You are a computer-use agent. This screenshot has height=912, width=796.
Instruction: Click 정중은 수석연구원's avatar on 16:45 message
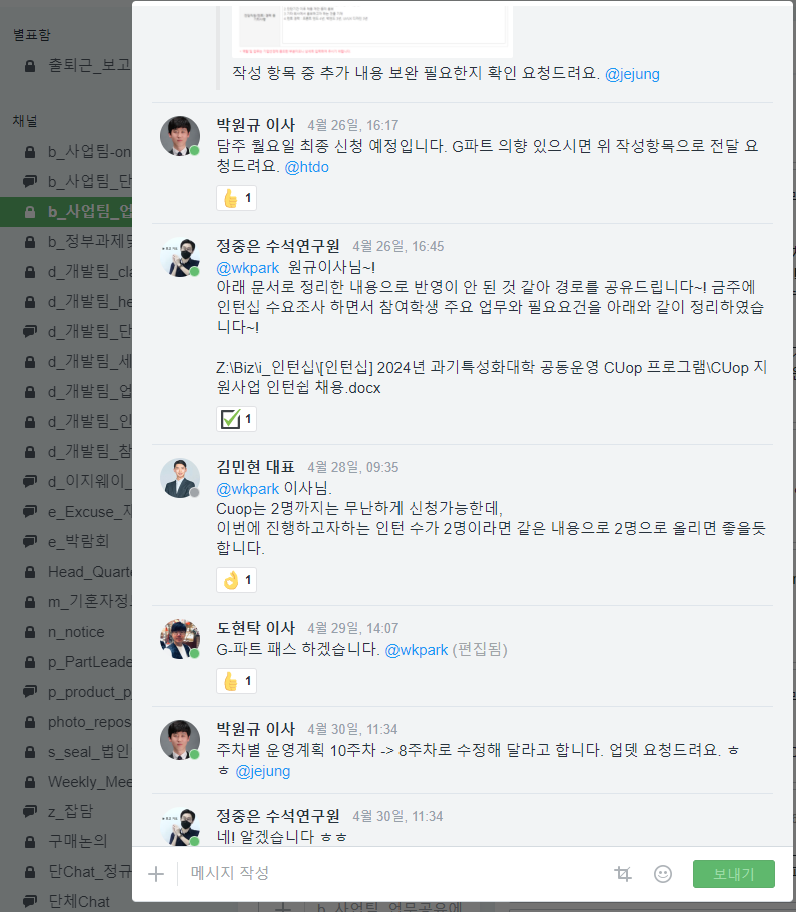pyautogui.click(x=180, y=258)
